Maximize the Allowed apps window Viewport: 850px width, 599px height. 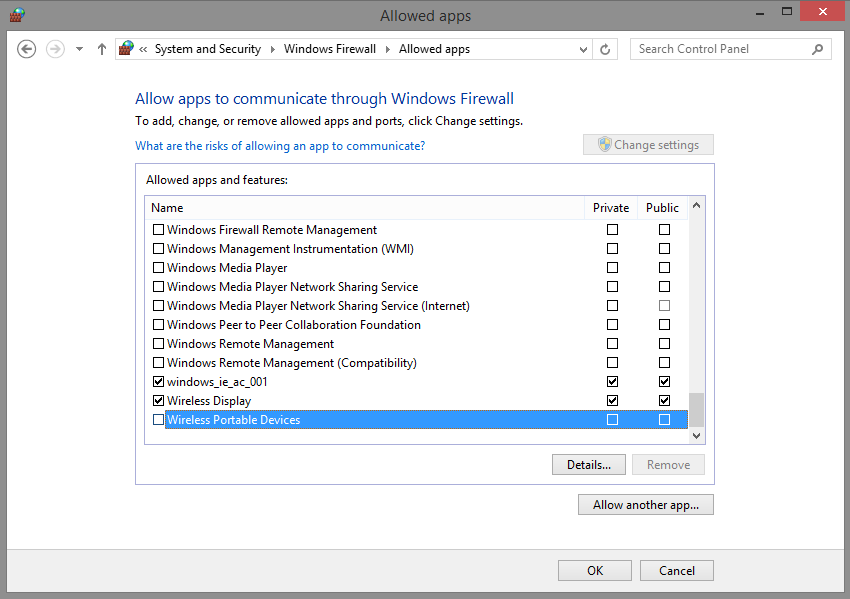(787, 12)
